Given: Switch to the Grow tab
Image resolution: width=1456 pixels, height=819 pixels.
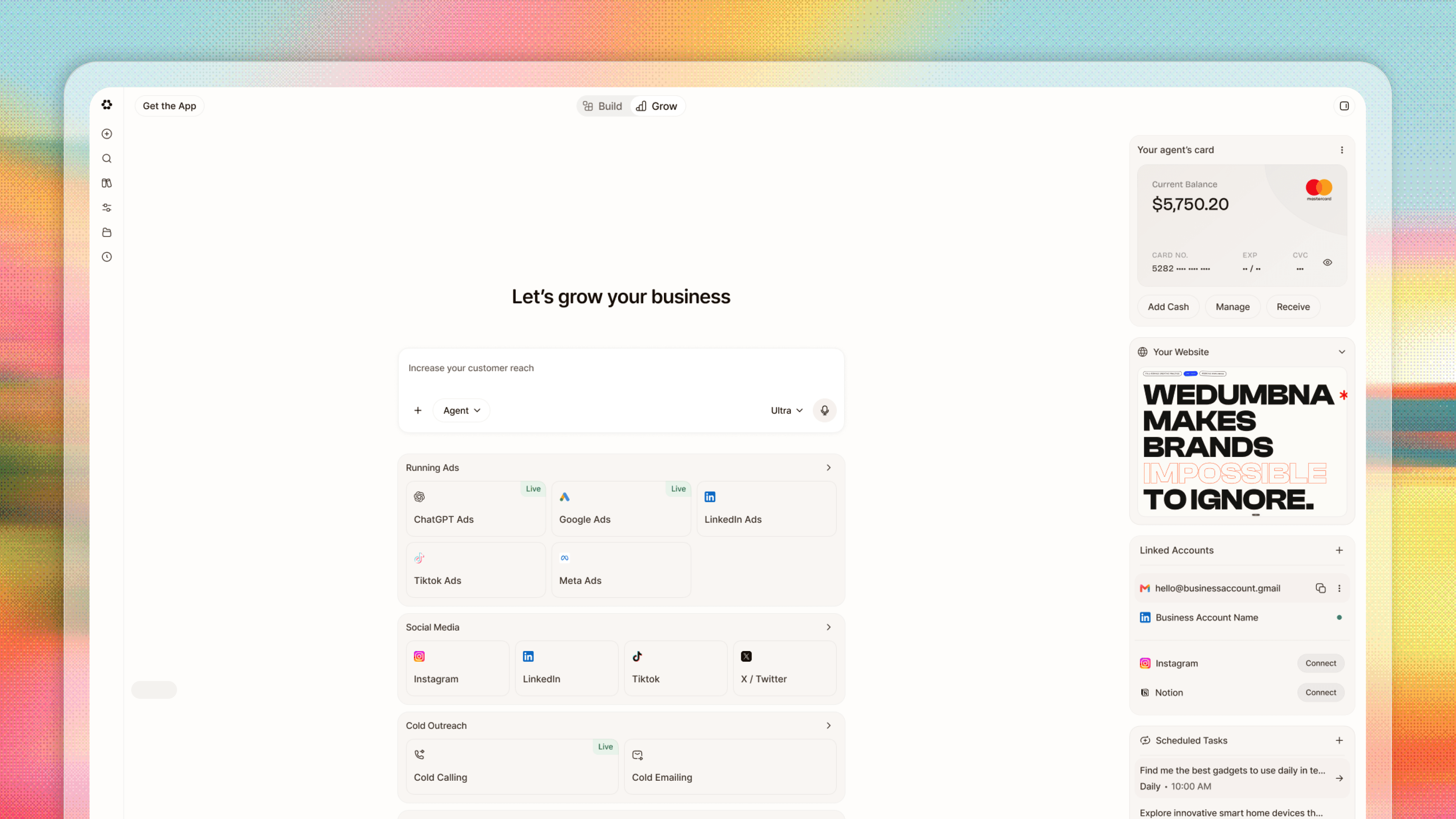Looking at the screenshot, I should (x=657, y=106).
